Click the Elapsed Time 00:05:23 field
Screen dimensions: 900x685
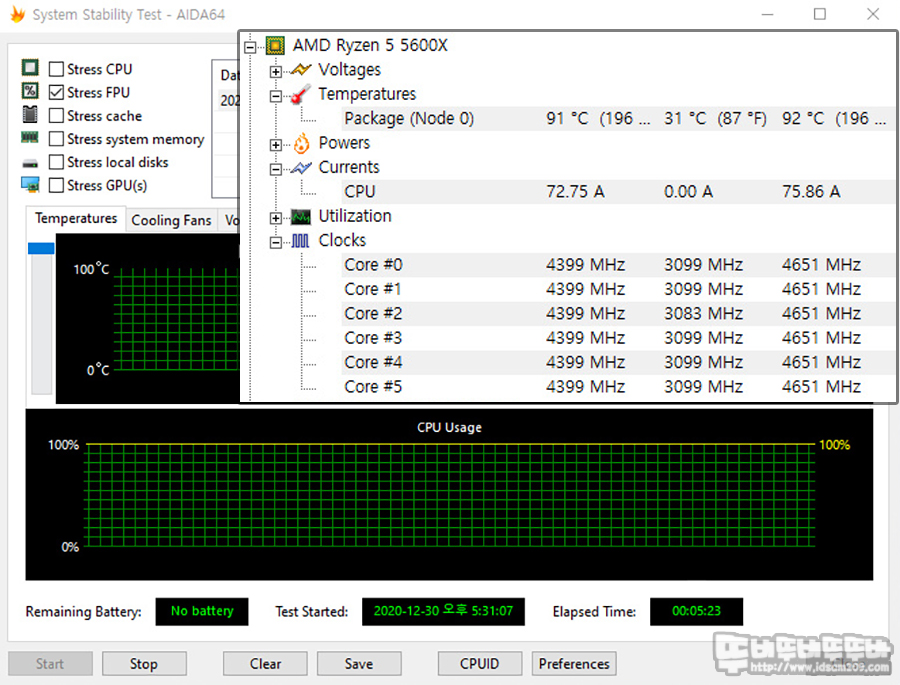696,611
